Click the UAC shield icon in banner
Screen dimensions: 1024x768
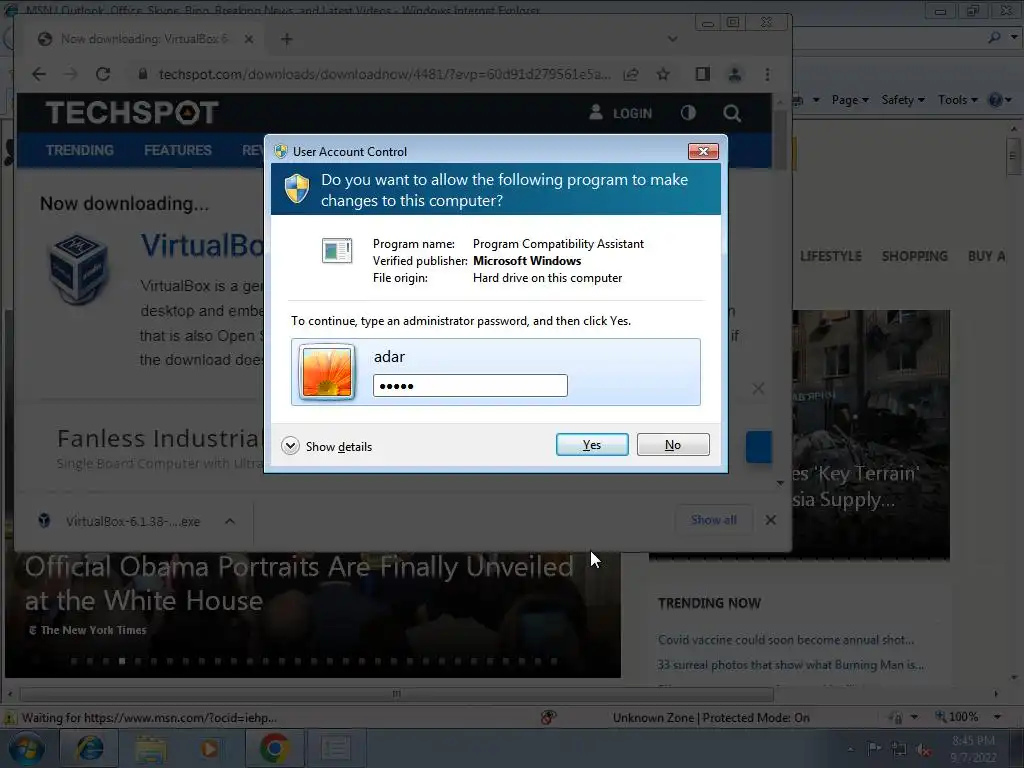297,189
